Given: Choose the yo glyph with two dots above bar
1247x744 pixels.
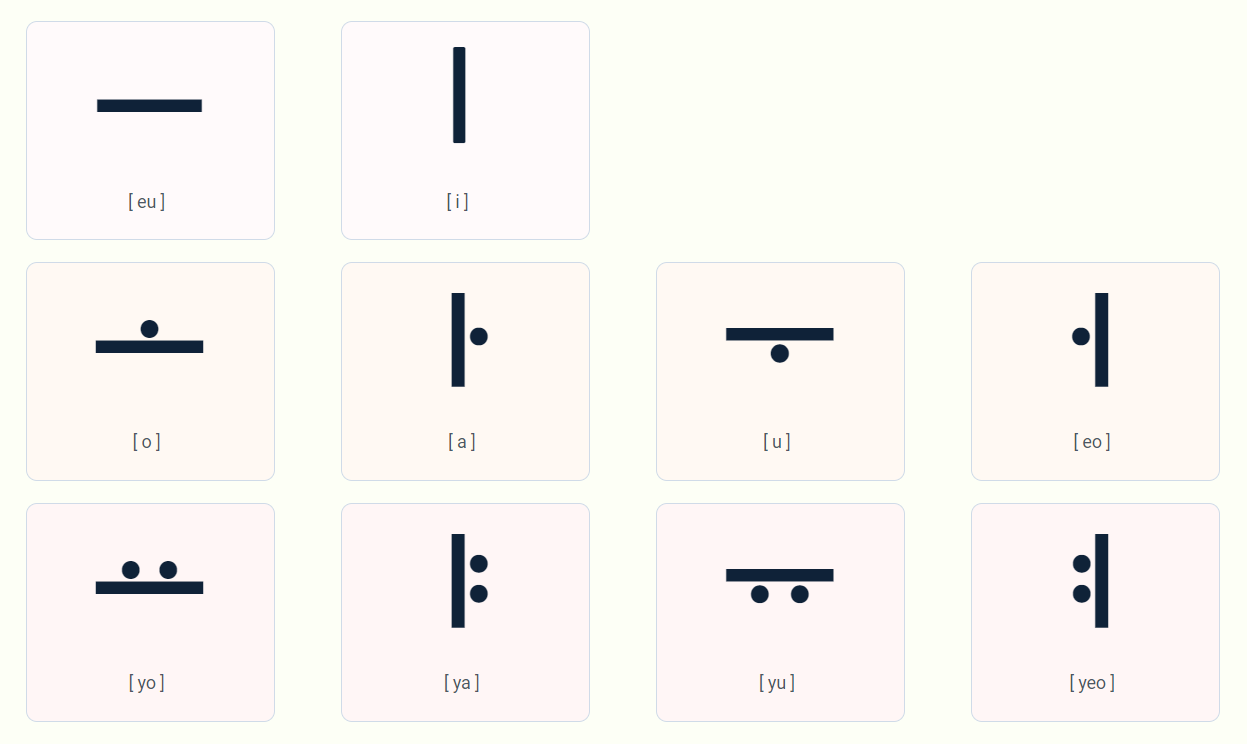Looking at the screenshot, I should pyautogui.click(x=149, y=578).
